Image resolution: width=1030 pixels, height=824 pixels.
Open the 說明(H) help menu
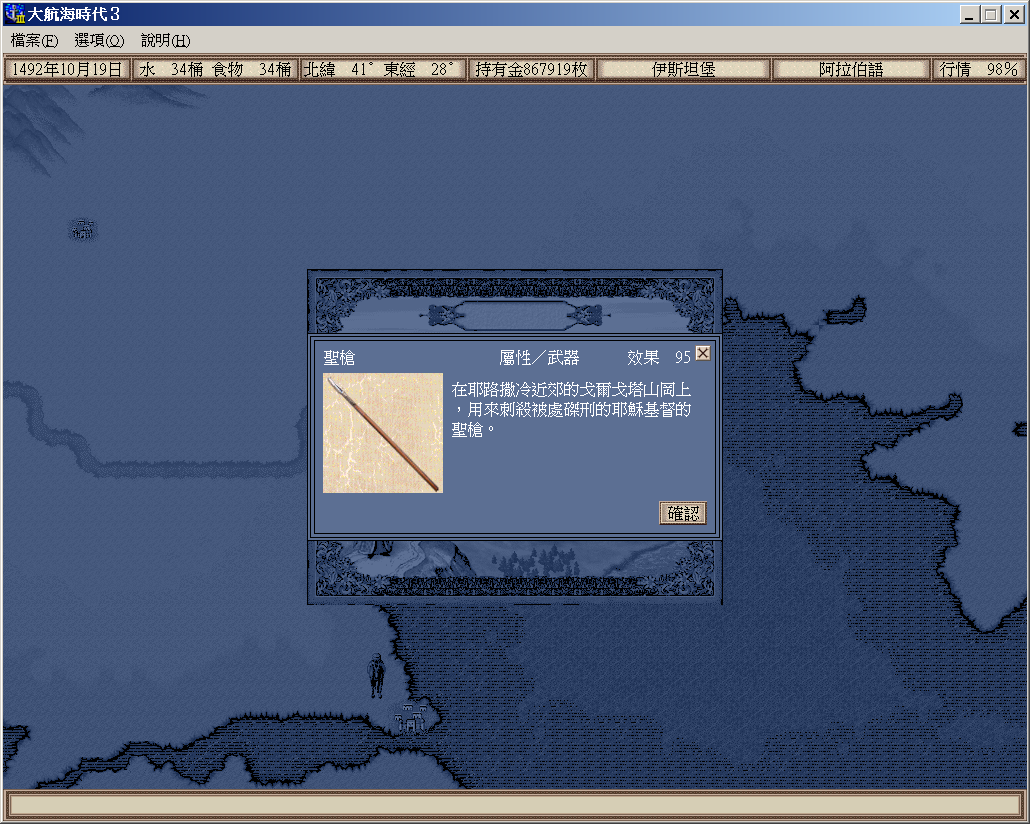[x=165, y=41]
